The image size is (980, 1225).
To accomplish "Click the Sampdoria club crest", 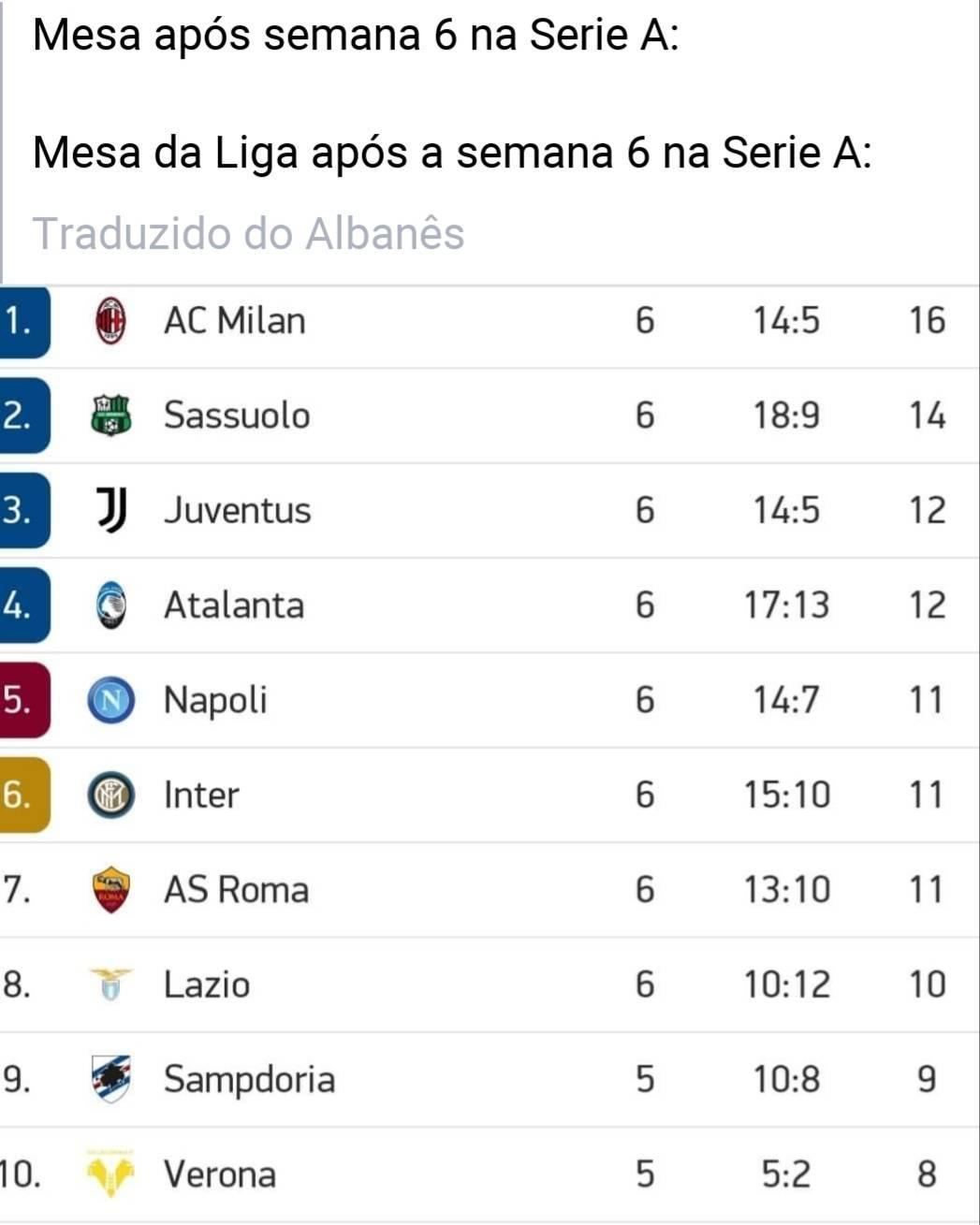I will coord(111,1079).
